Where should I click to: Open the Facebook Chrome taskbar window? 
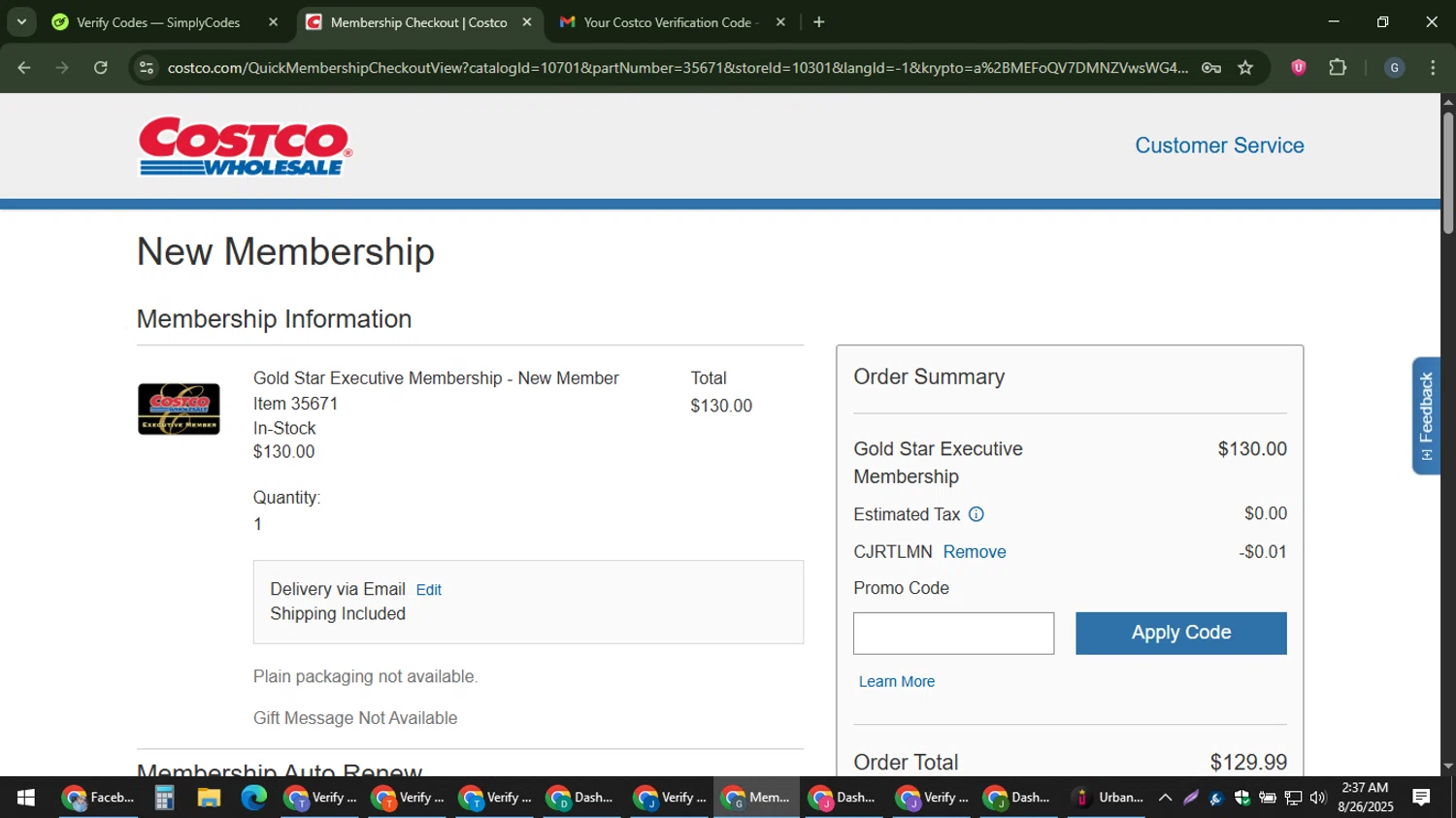pos(98,798)
